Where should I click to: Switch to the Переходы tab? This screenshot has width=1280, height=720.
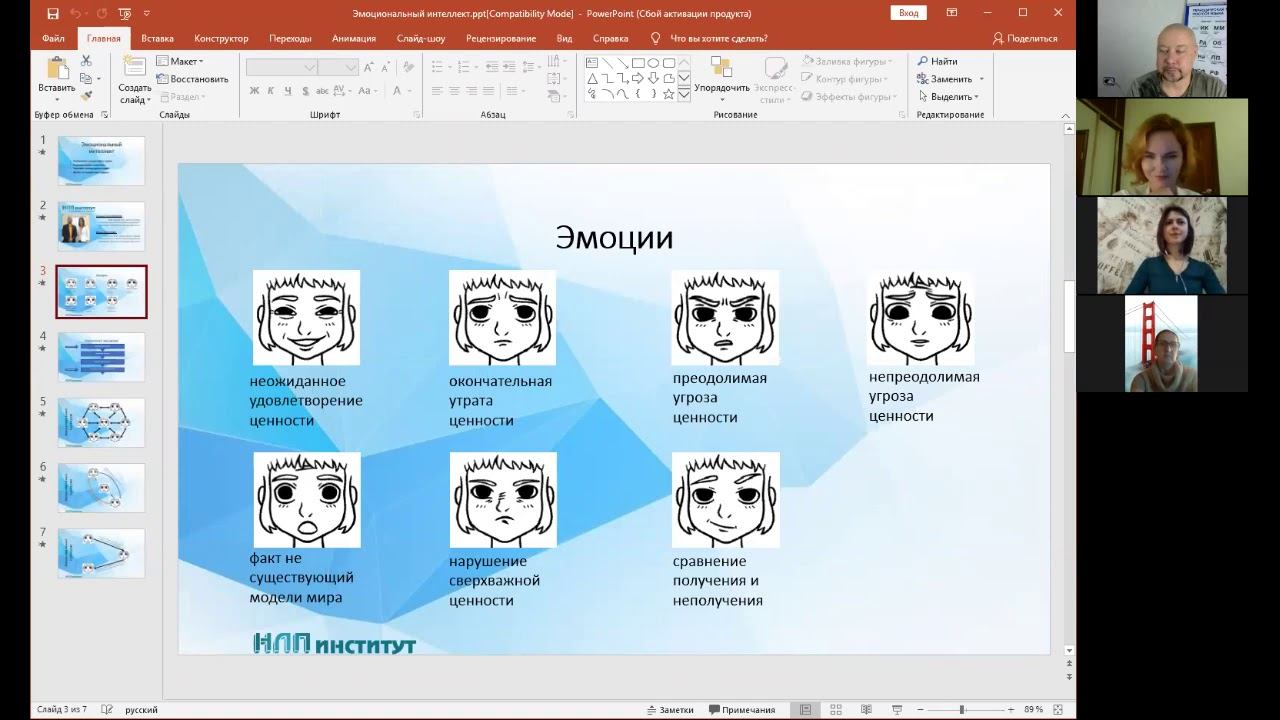coord(290,38)
